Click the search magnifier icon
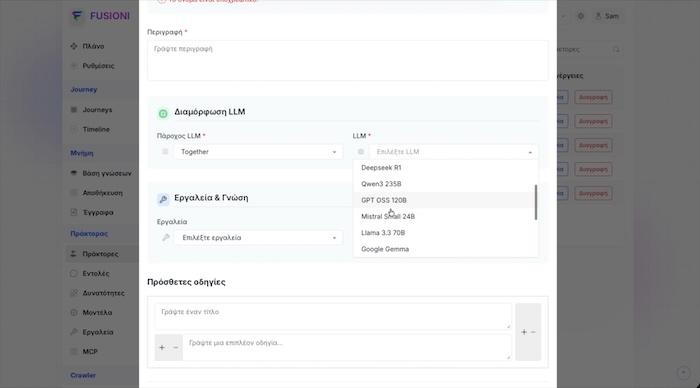 click(616, 49)
